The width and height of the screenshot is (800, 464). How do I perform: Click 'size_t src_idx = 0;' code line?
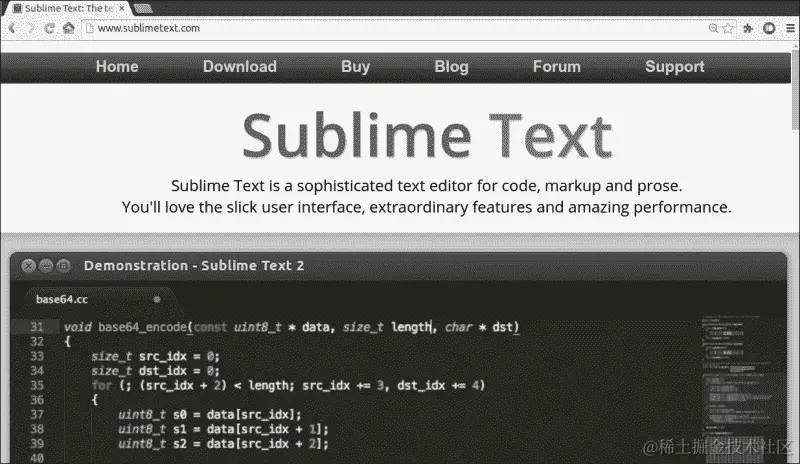[x=155, y=356]
